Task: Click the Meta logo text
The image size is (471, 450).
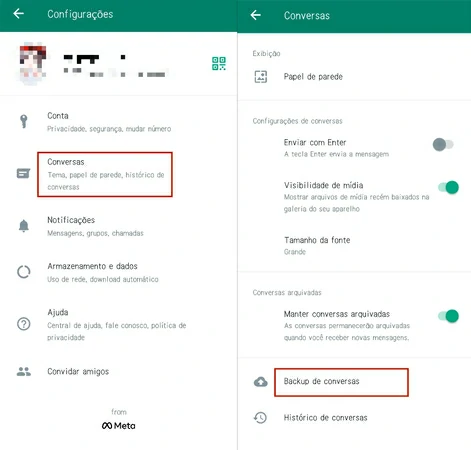Action: click(119, 426)
